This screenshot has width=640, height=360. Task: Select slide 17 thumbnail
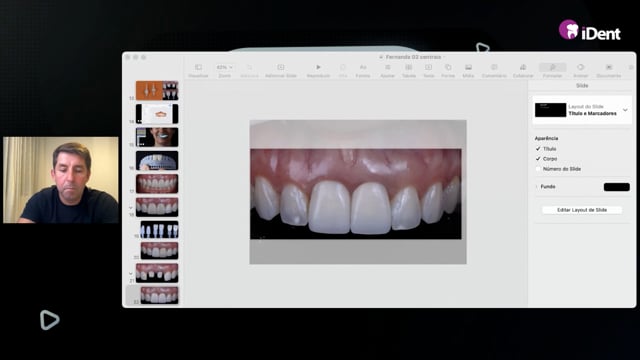click(157, 184)
